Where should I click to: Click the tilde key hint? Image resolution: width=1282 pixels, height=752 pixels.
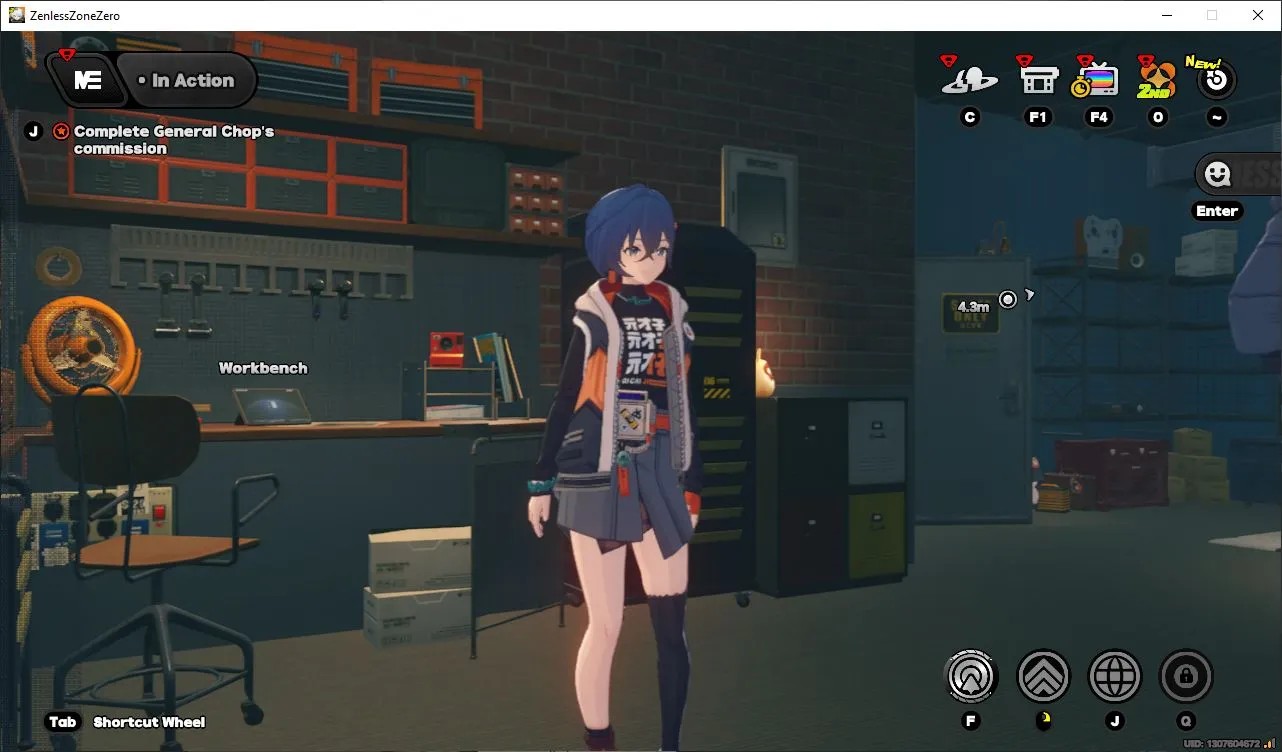[1216, 117]
